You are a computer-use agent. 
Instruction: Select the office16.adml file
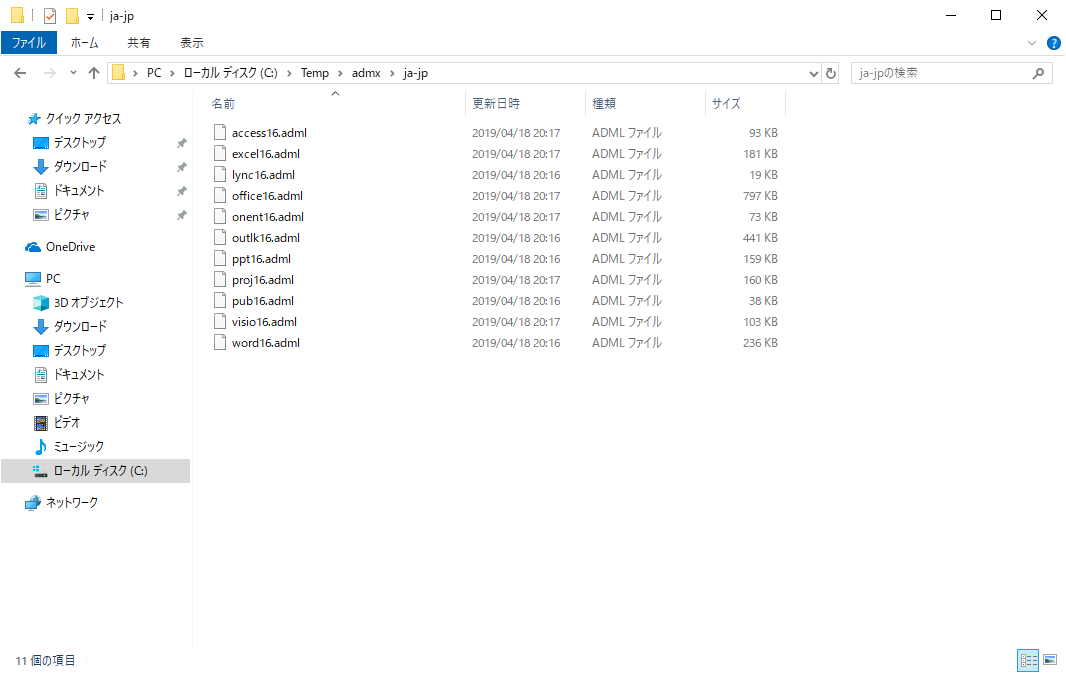pyautogui.click(x=267, y=196)
